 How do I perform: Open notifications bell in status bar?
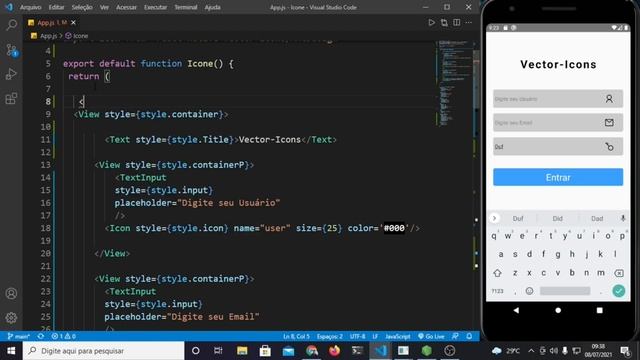click(469, 336)
